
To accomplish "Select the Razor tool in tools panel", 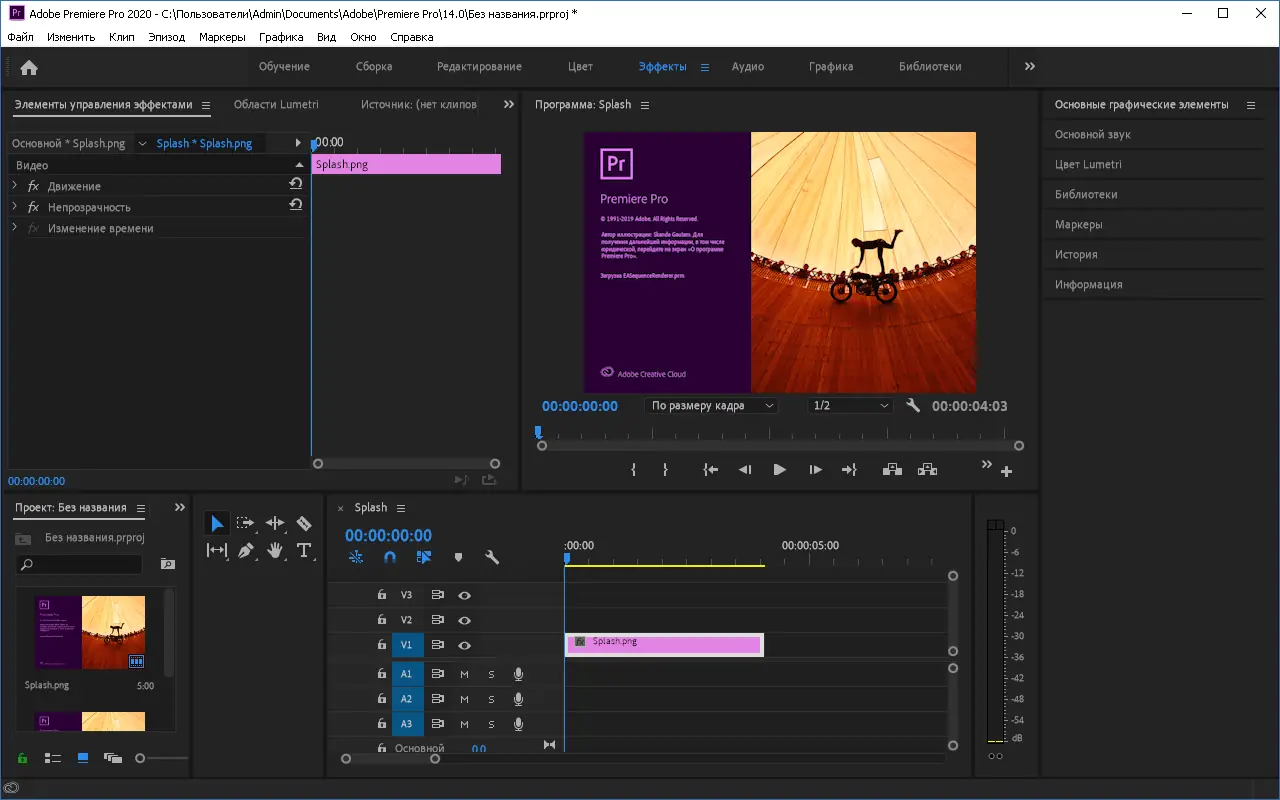I will tap(304, 523).
